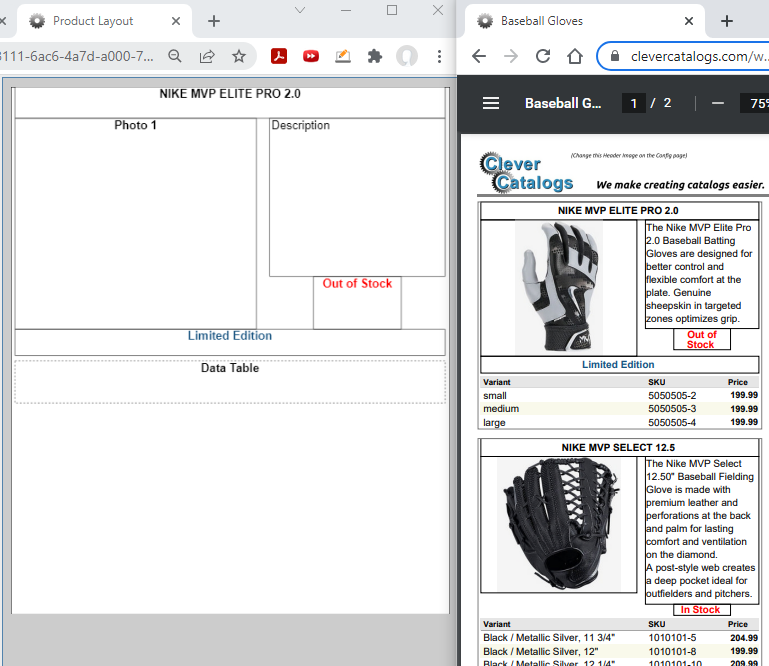Open the Extensions puzzle piece menu
Viewport: 769px width, 666px height.
[x=375, y=56]
